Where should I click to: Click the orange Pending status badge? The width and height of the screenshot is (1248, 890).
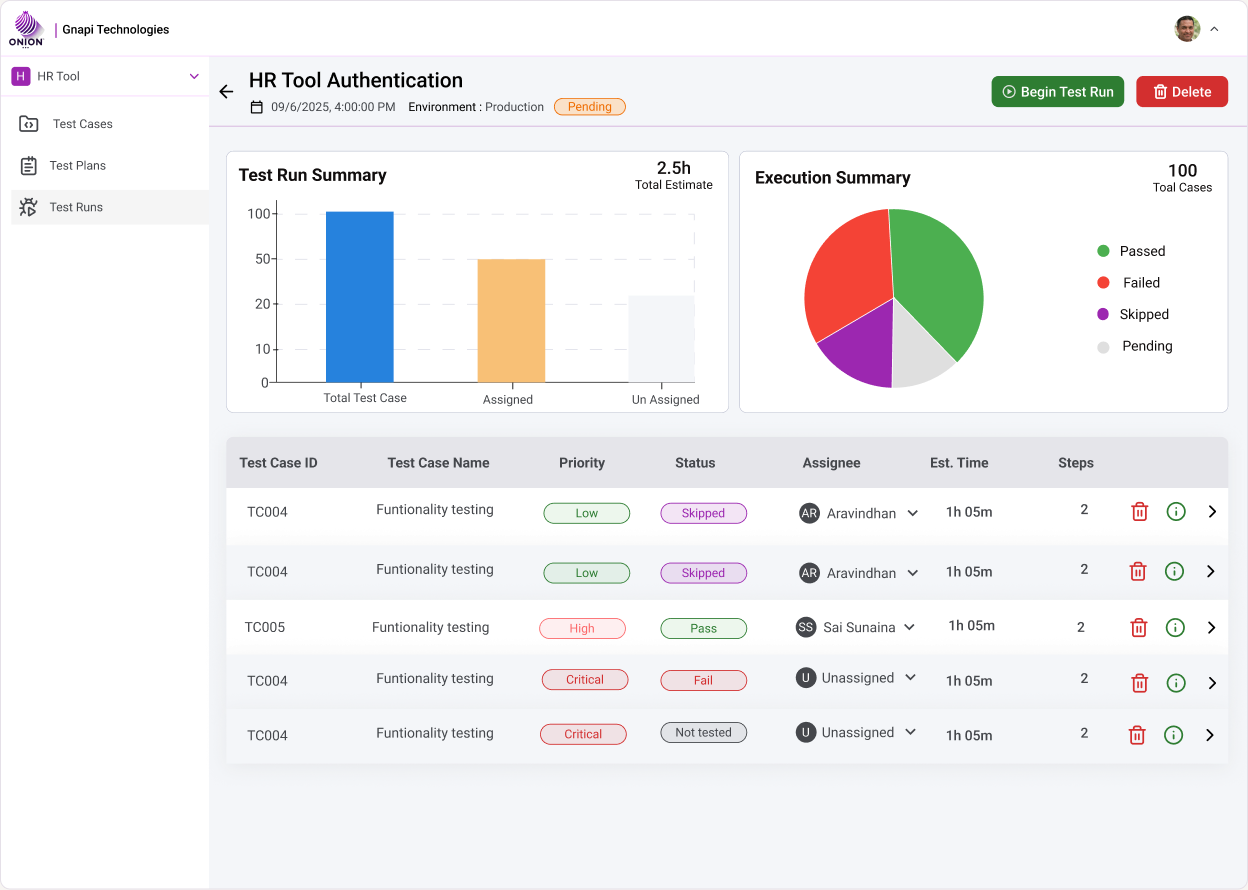tap(590, 107)
